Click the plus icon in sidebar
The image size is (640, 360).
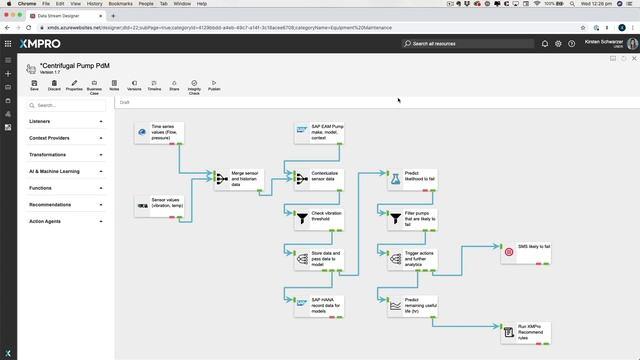click(8, 73)
